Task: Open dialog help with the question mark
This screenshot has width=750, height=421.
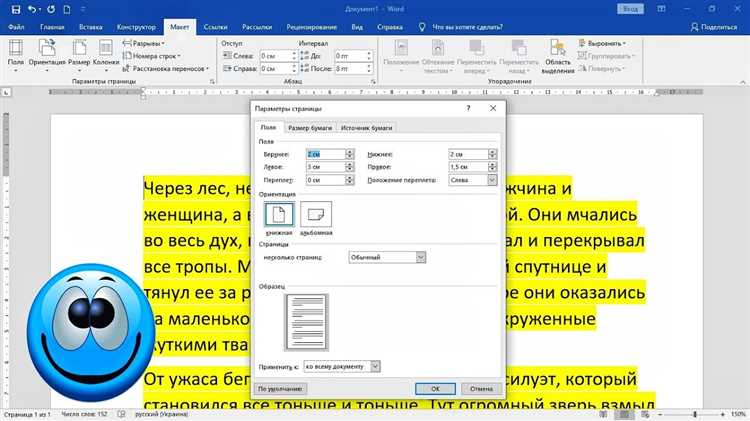Action: point(468,109)
